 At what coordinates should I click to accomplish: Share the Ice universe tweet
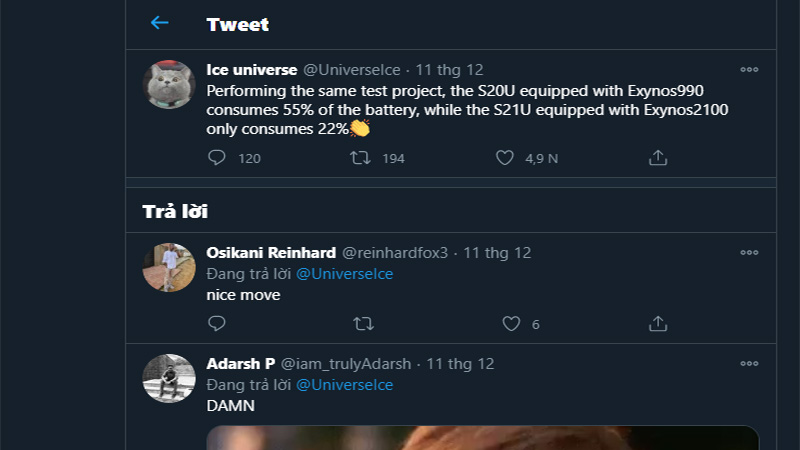(658, 158)
